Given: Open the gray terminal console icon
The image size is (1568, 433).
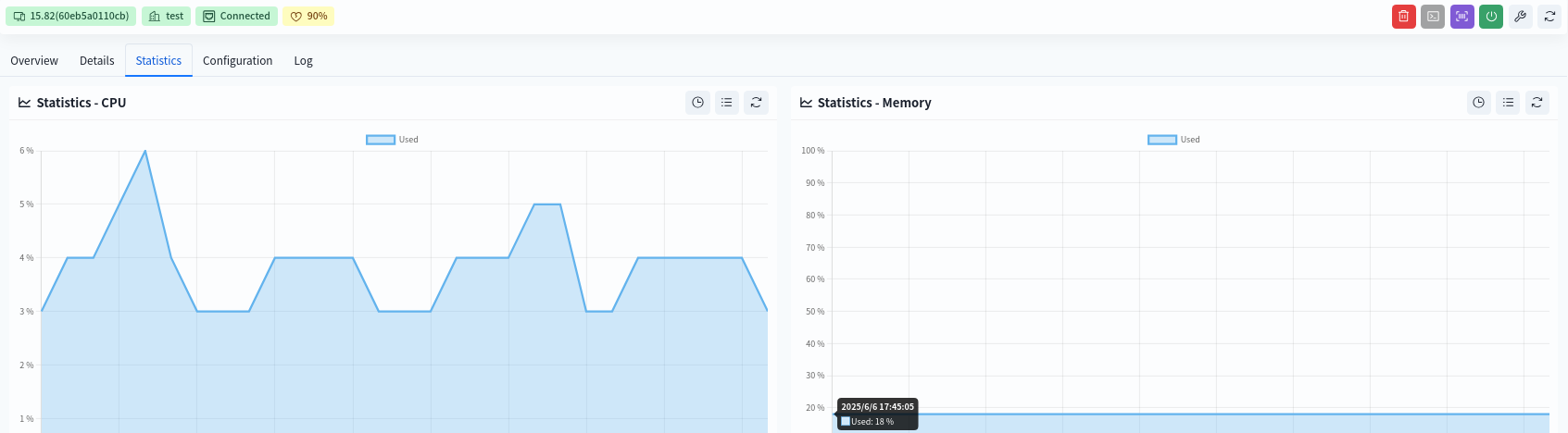Looking at the screenshot, I should pyautogui.click(x=1433, y=17).
